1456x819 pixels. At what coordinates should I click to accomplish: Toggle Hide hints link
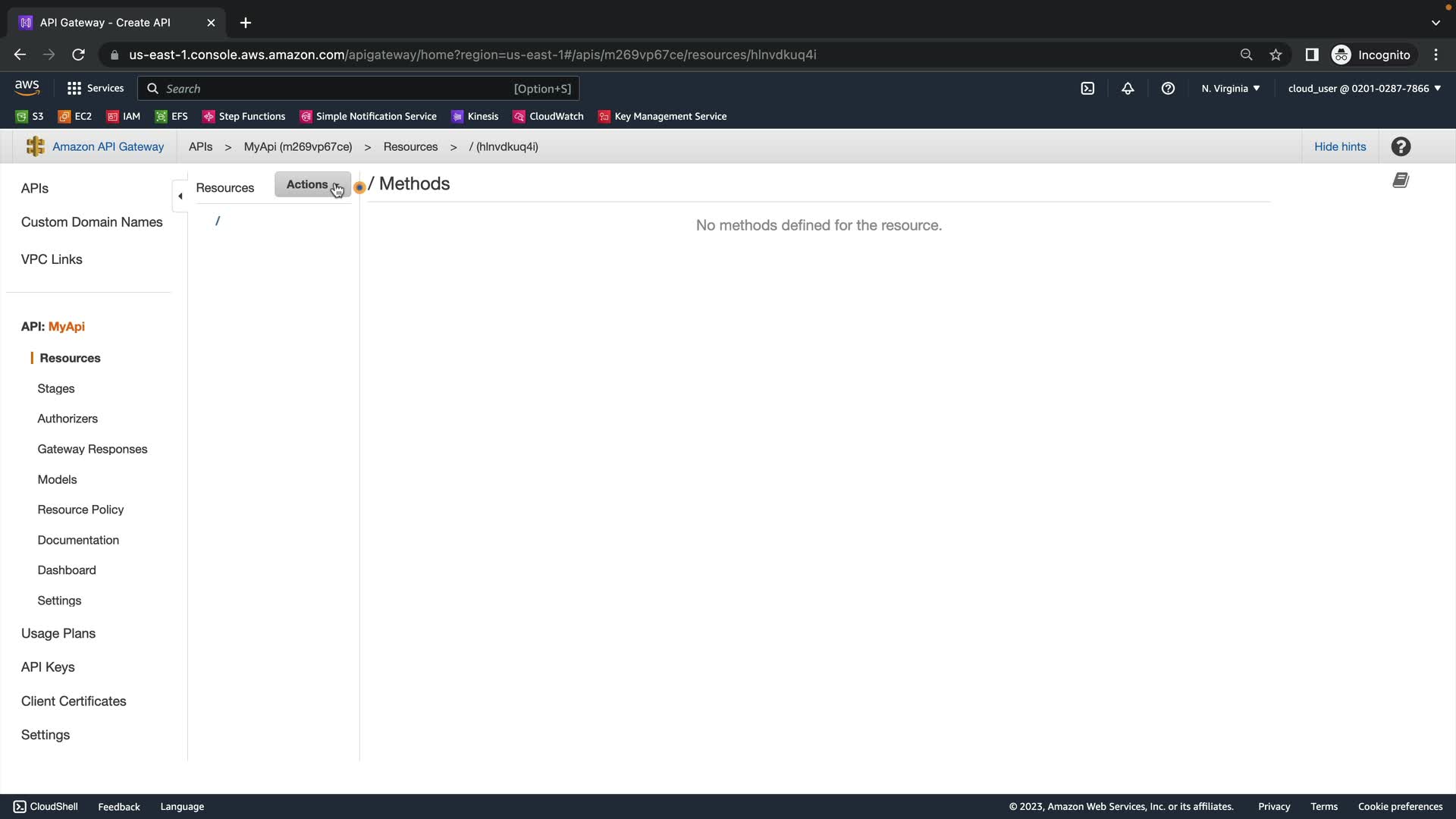click(1339, 147)
